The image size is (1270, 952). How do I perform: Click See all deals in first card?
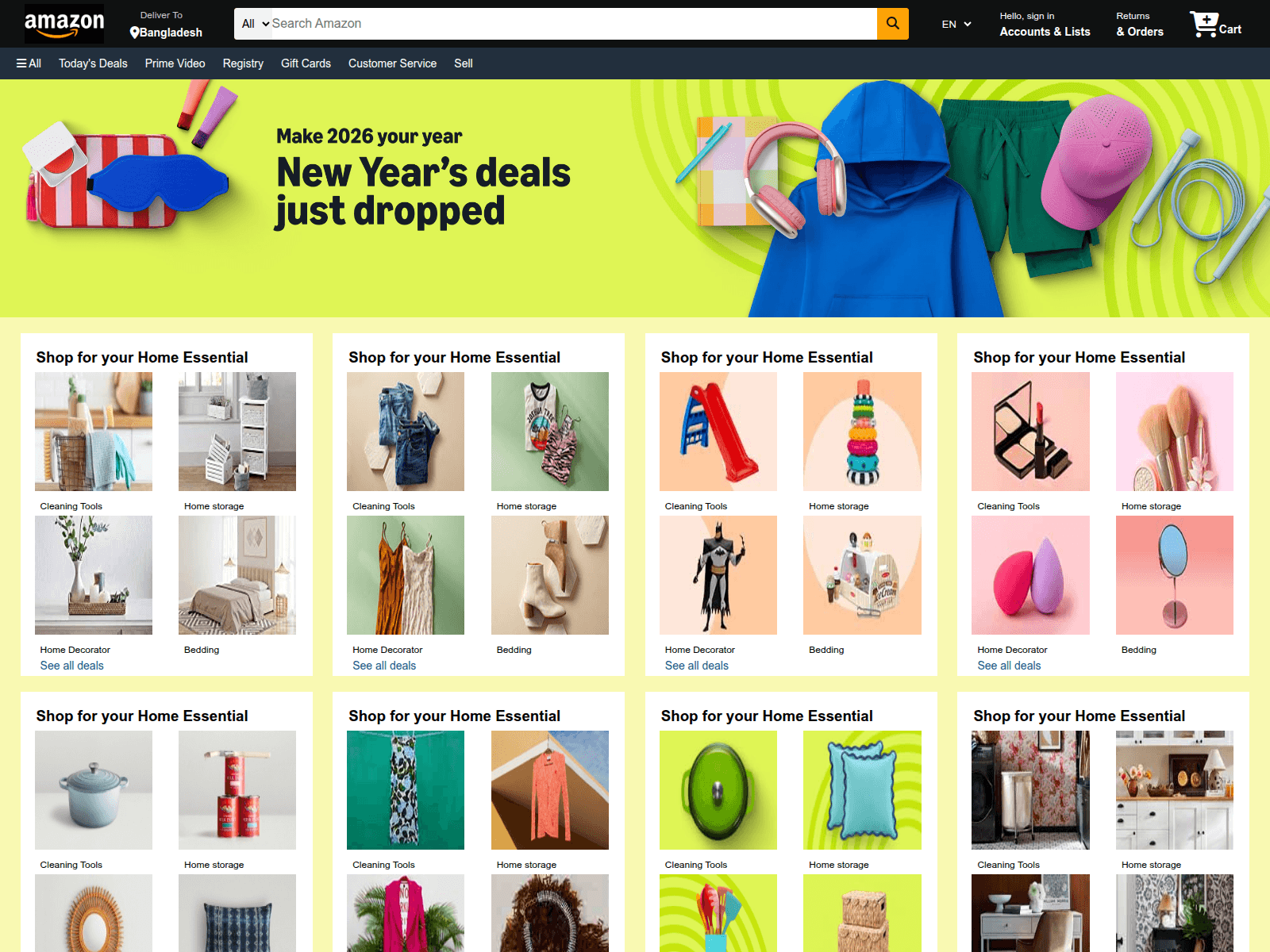coord(72,666)
